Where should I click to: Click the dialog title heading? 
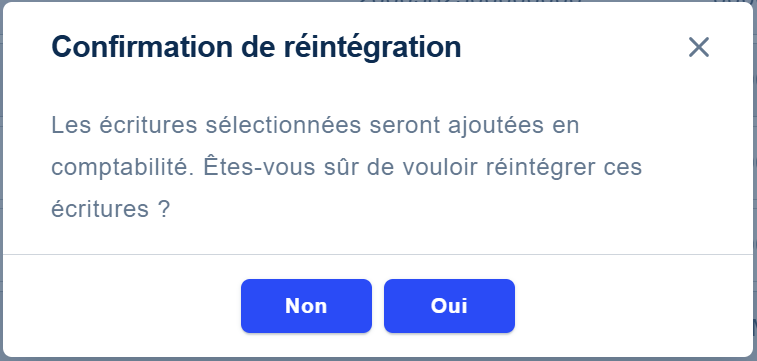point(256,47)
